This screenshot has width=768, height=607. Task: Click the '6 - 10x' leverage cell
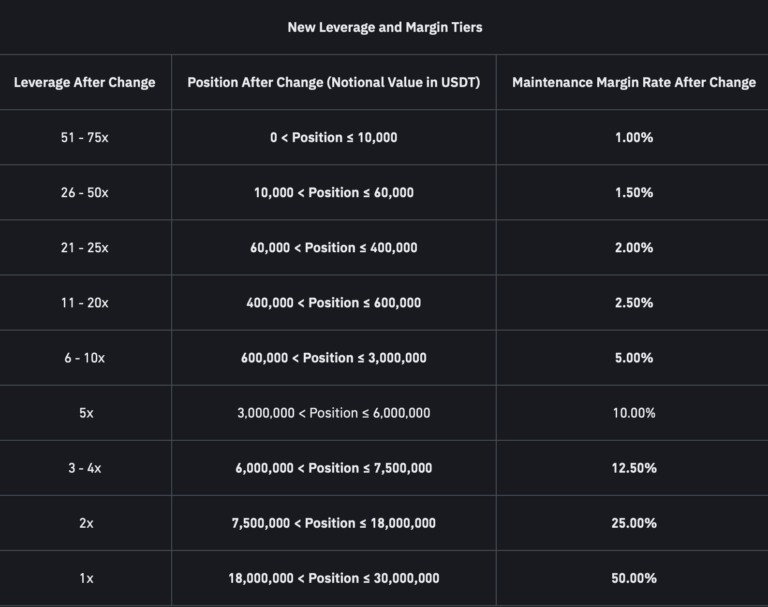[85, 357]
